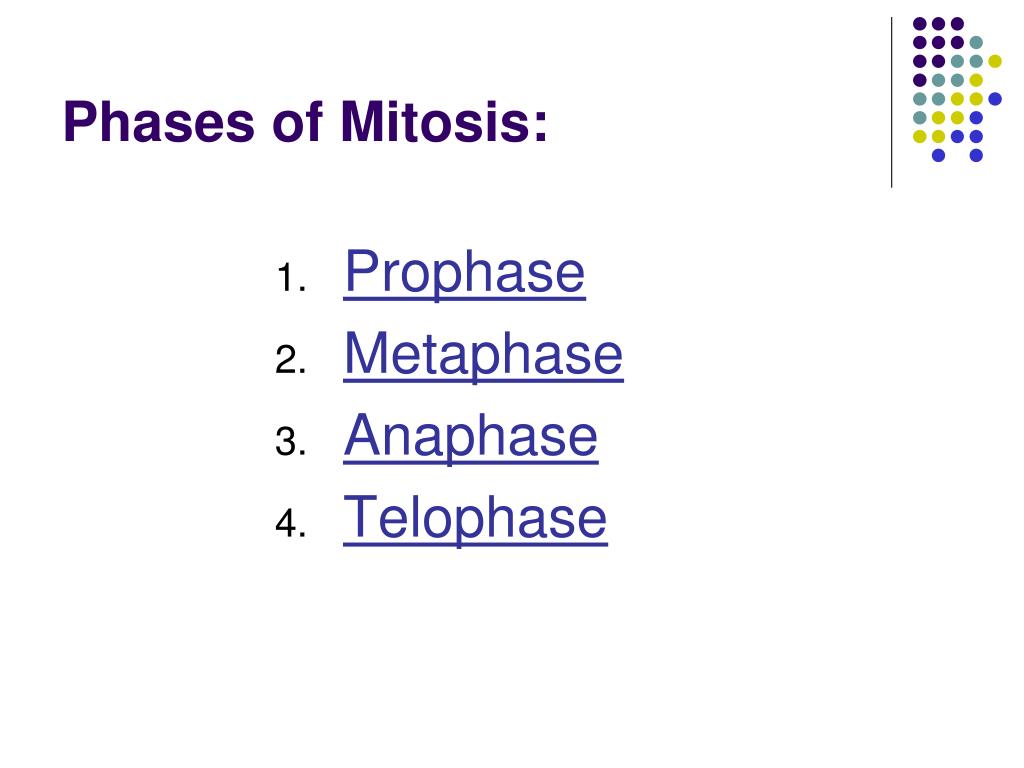Click the lone teal dot in second dot row

click(976, 43)
